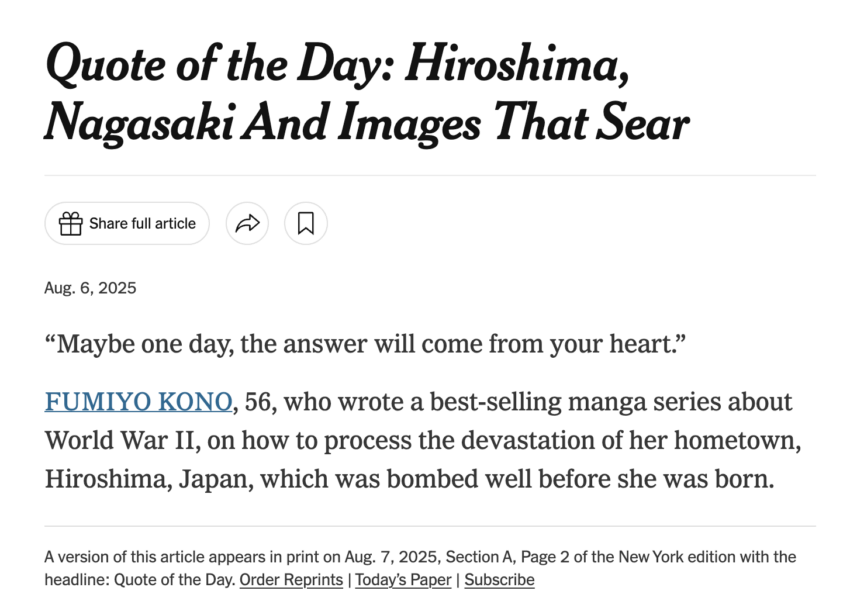
Task: Click the divider above the print note
Action: [430, 526]
